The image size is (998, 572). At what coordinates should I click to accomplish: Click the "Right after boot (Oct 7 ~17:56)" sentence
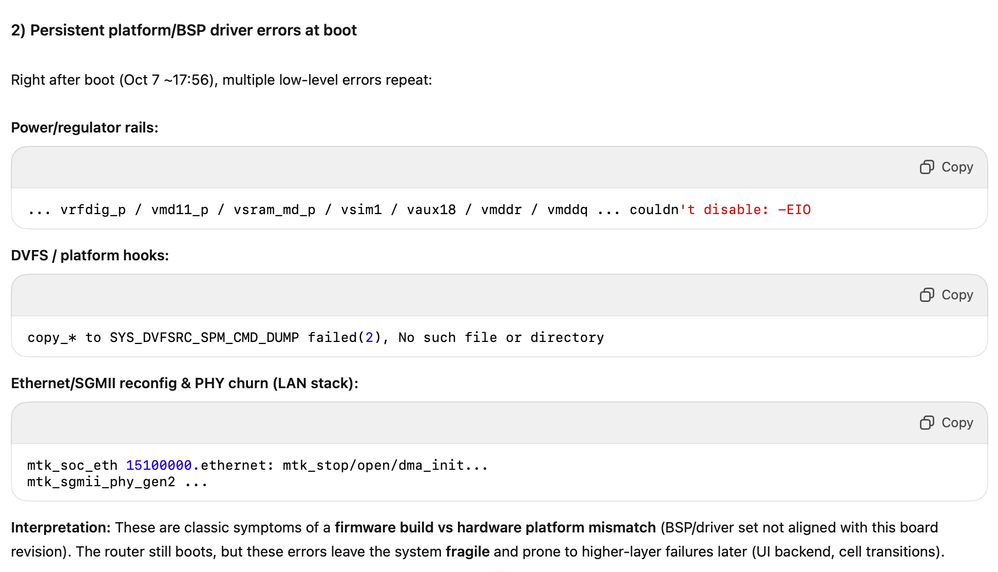tap(221, 79)
